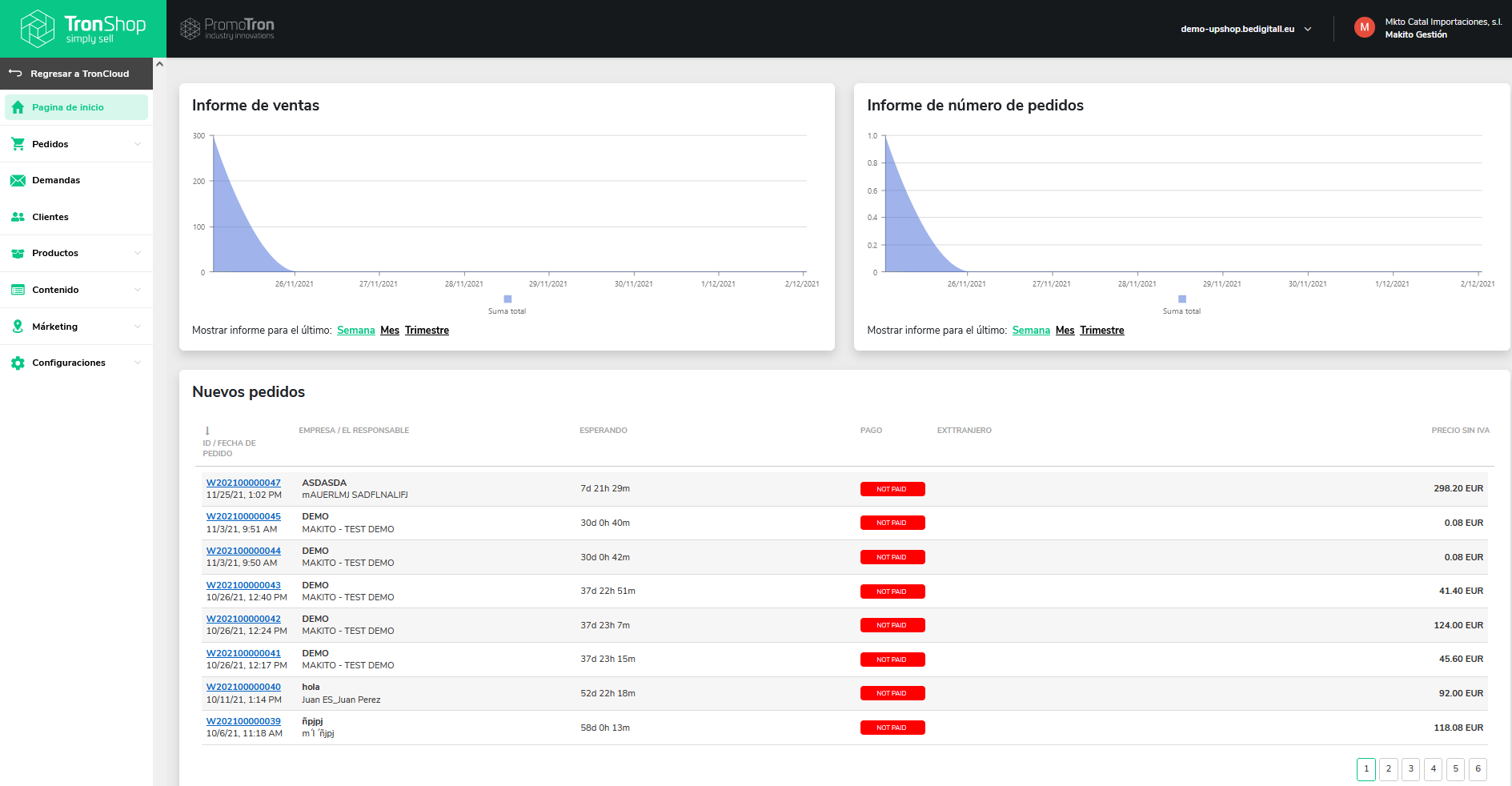Open order W202100000043
1512x786 pixels.
pos(243,585)
